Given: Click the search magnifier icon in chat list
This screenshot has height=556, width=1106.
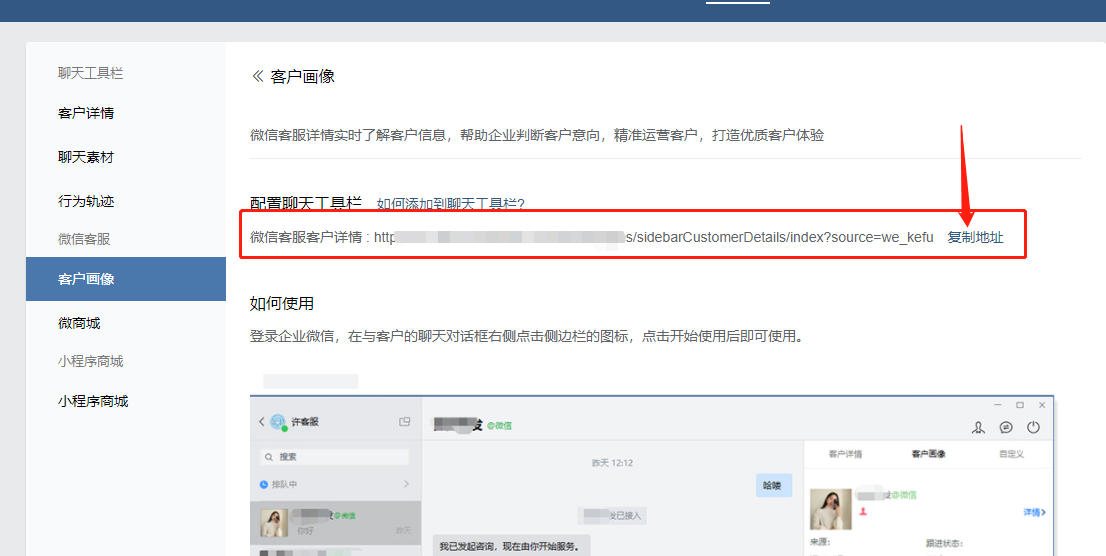Looking at the screenshot, I should [268, 457].
